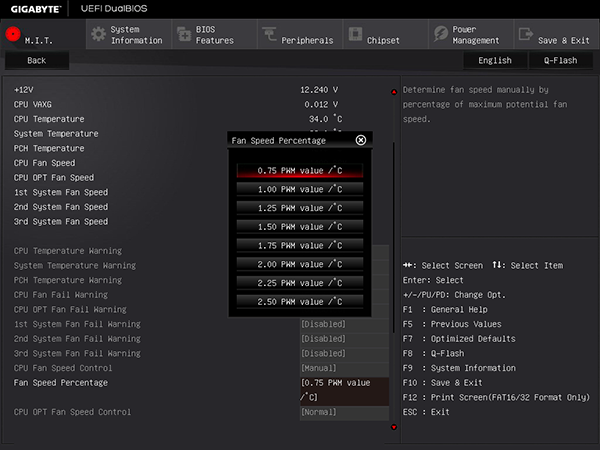
Task: Click the Peripherals tab icon
Action: click(x=269, y=34)
